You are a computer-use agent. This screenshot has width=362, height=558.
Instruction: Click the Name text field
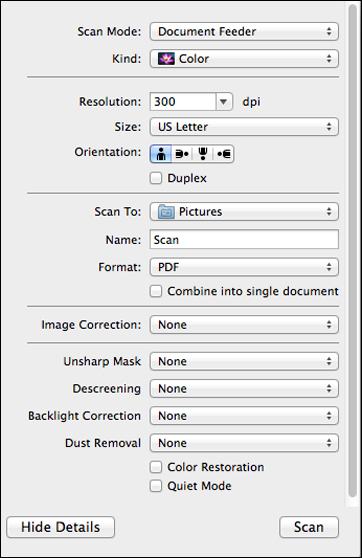coord(244,239)
